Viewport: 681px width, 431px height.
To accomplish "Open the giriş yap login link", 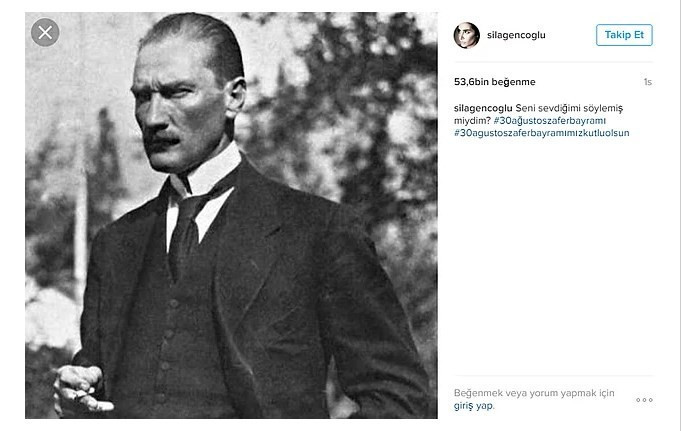I will pyautogui.click(x=473, y=406).
